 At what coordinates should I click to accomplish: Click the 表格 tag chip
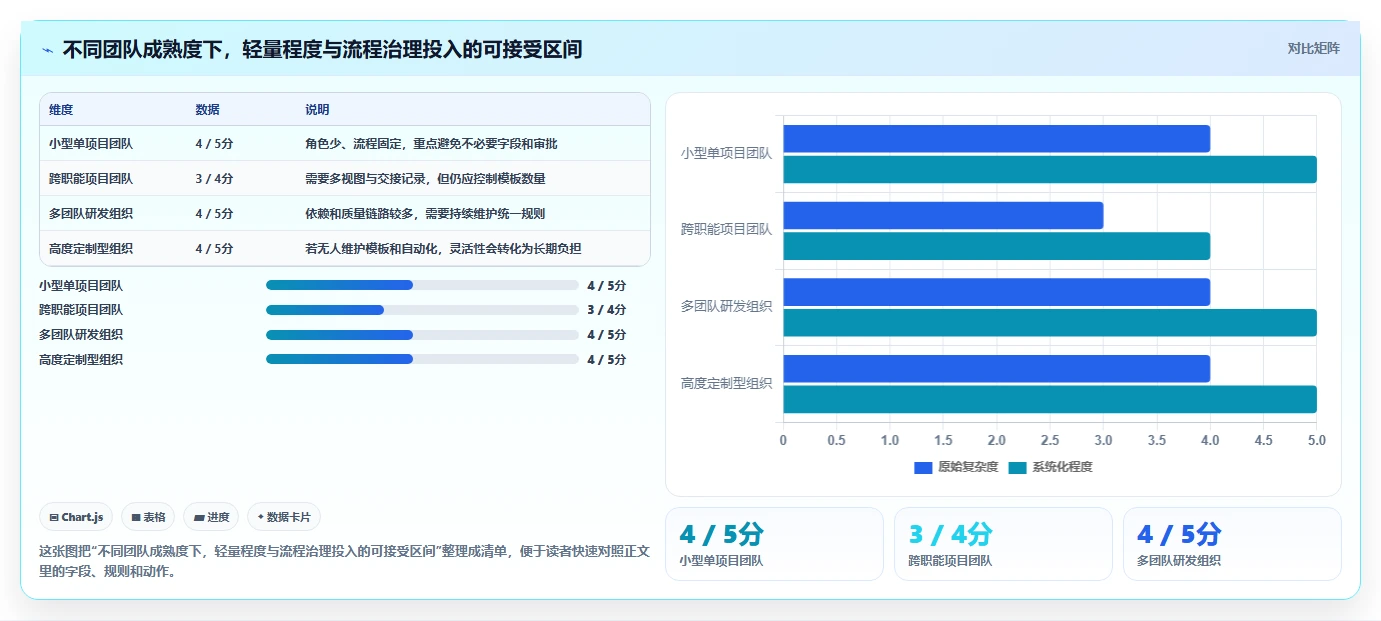tap(148, 517)
